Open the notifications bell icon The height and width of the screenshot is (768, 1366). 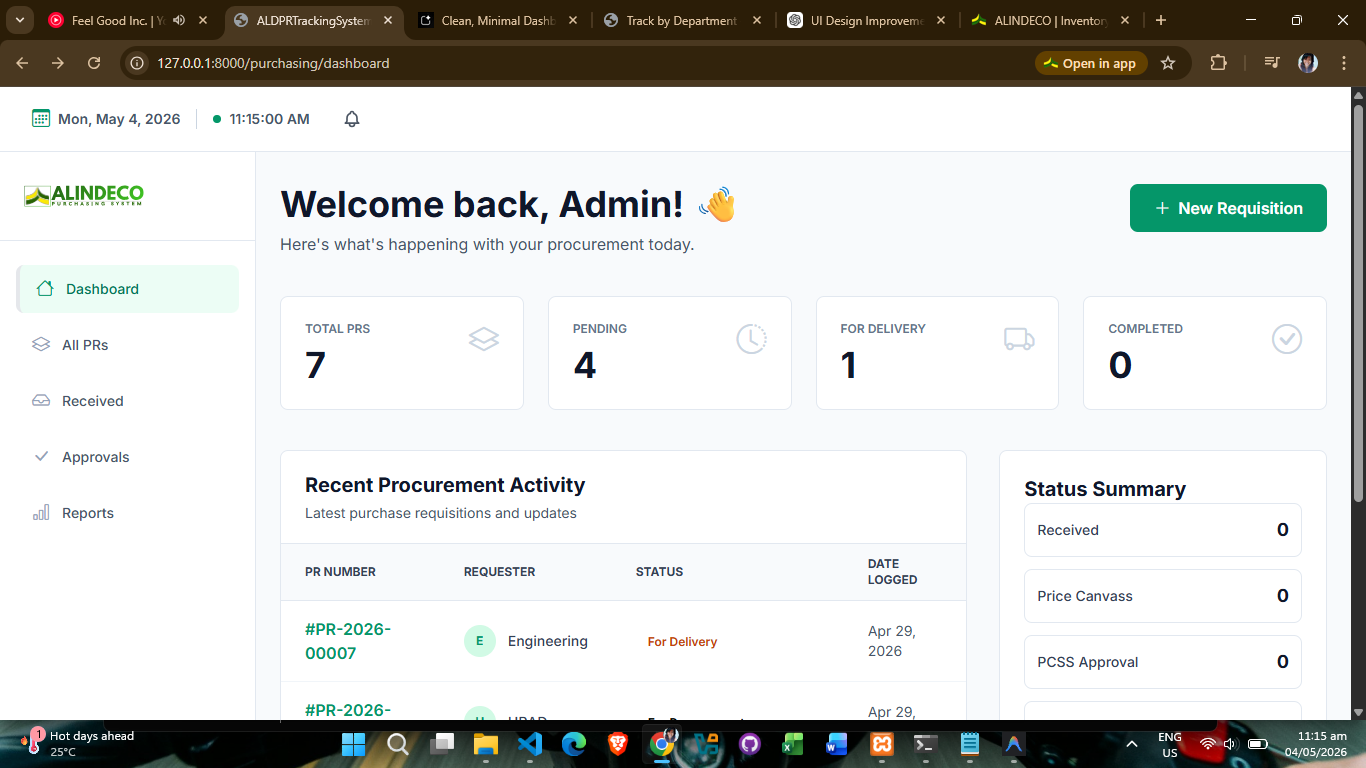click(352, 119)
